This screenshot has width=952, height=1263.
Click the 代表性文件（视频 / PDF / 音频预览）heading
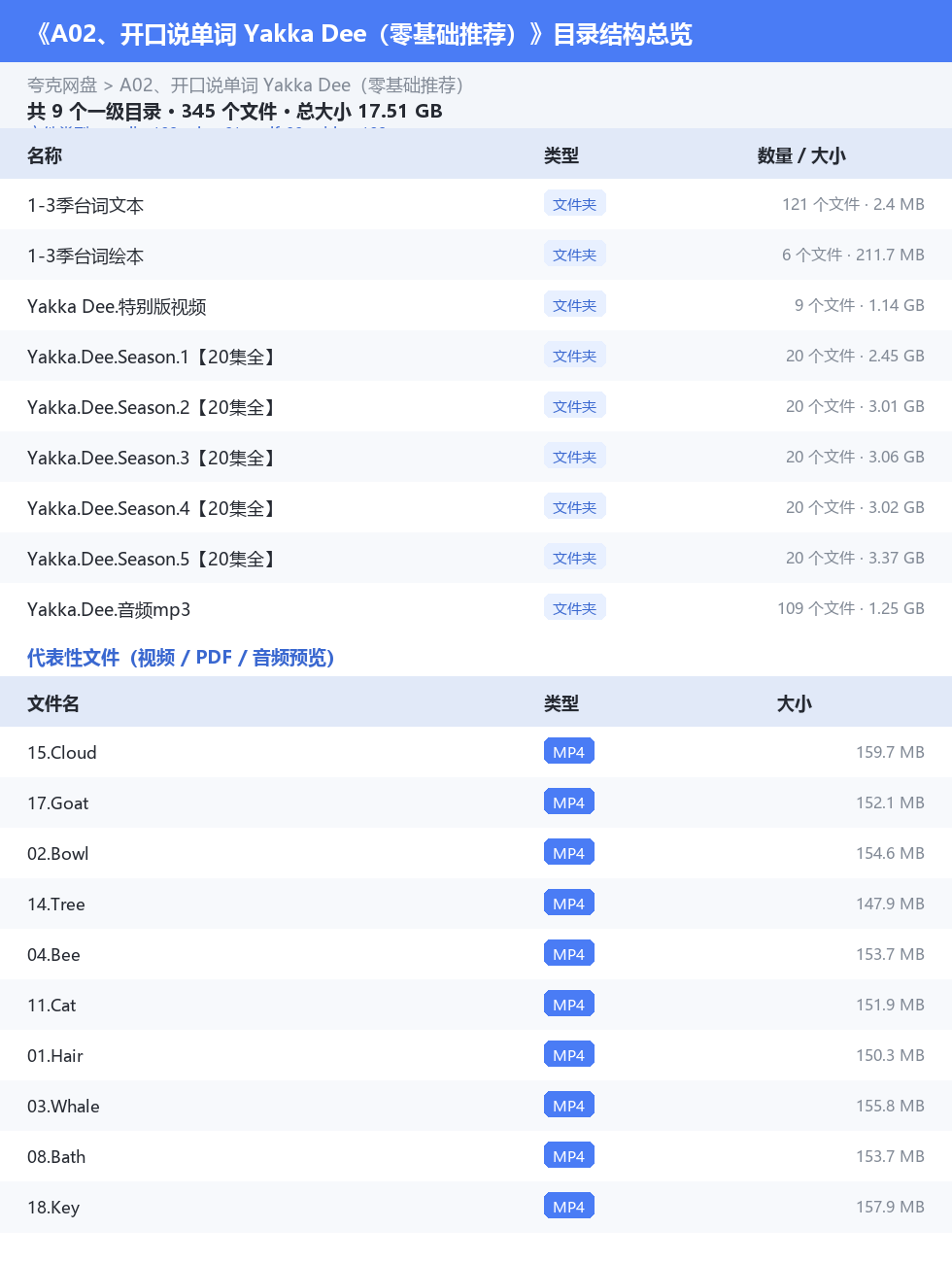(x=181, y=658)
